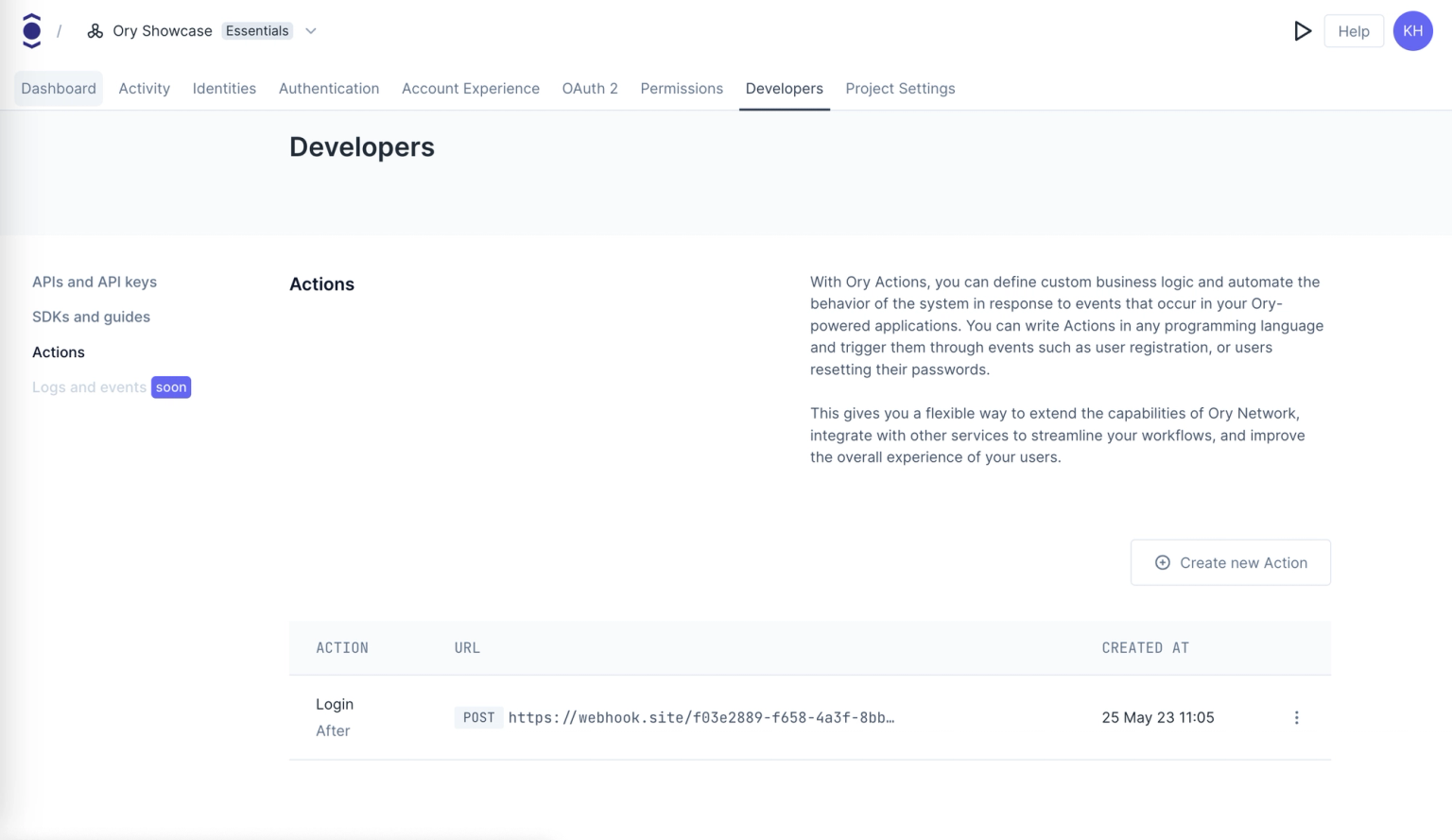Viewport: 1452px width, 840px height.
Task: Go to the Dashboard tab
Action: point(59,88)
